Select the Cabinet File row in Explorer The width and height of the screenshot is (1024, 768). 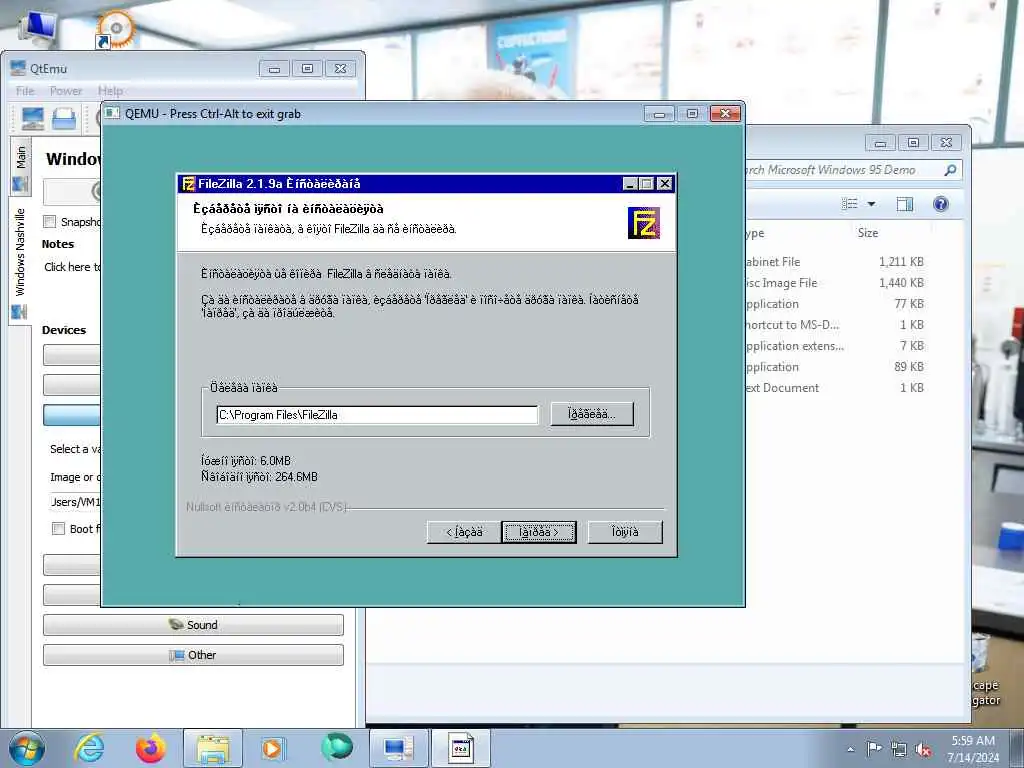(x=836, y=262)
